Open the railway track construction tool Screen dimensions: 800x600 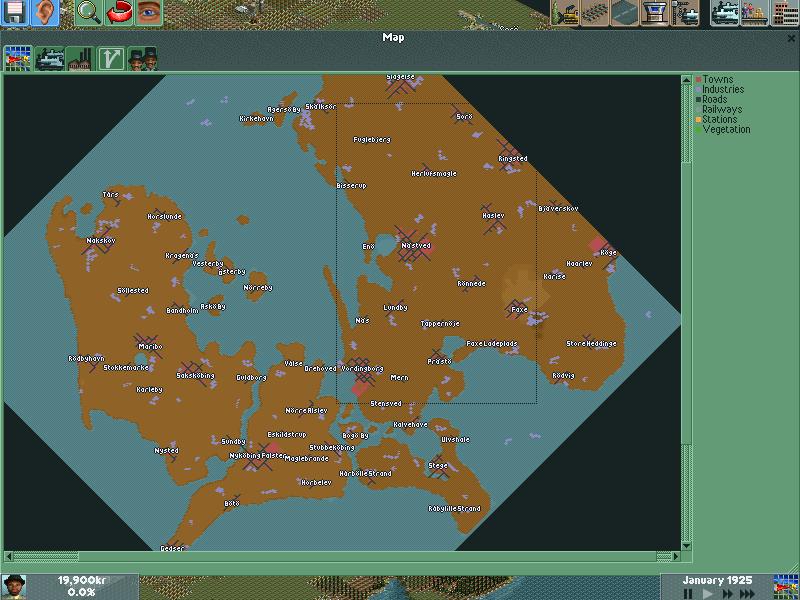[x=595, y=12]
